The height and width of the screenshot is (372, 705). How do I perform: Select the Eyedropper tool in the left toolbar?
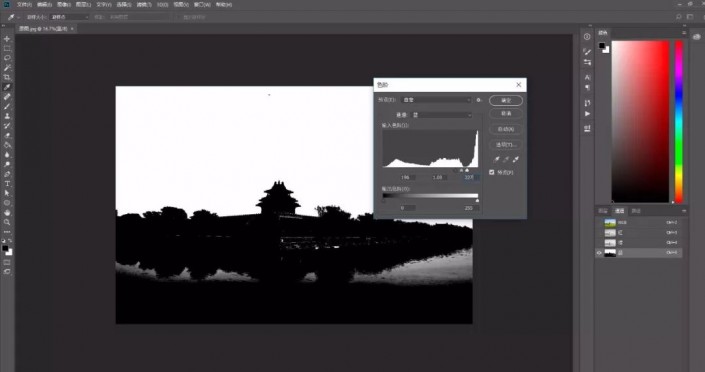[x=7, y=87]
